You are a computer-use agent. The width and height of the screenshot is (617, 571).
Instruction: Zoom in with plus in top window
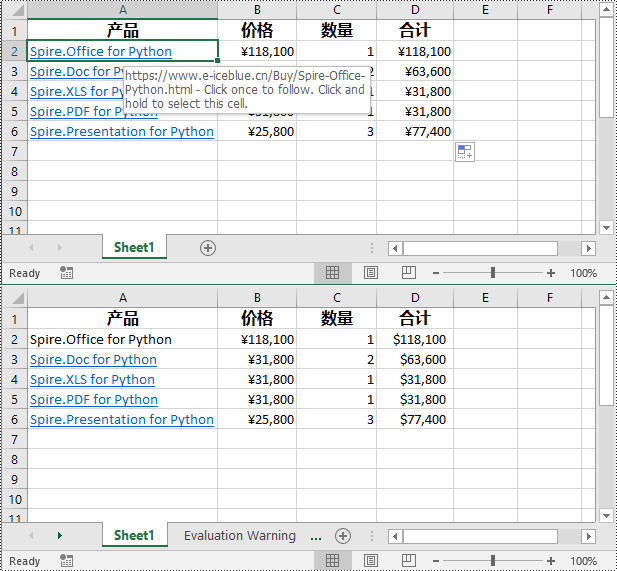point(551,273)
